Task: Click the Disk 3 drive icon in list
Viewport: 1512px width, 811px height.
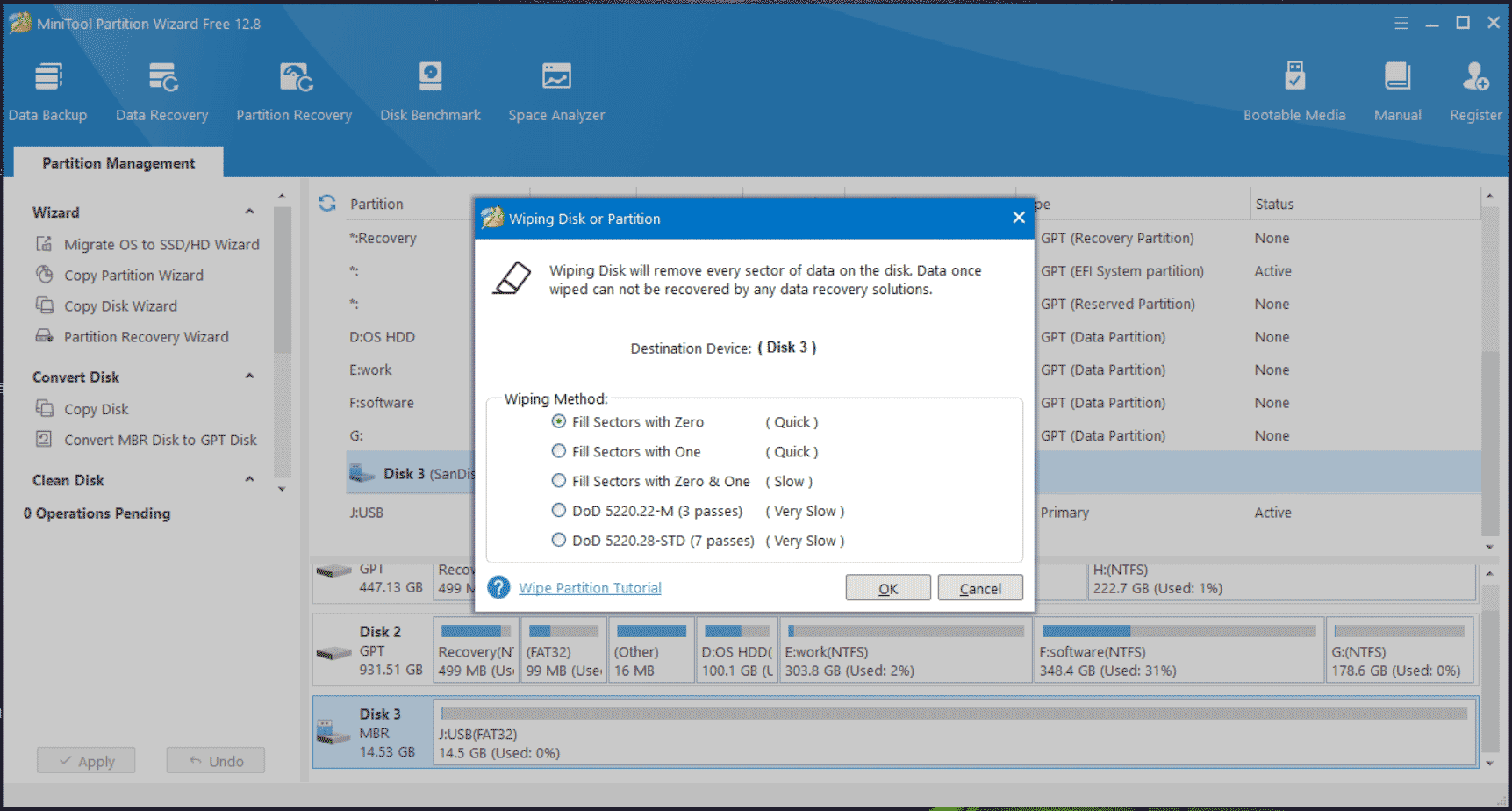Action: click(x=362, y=474)
